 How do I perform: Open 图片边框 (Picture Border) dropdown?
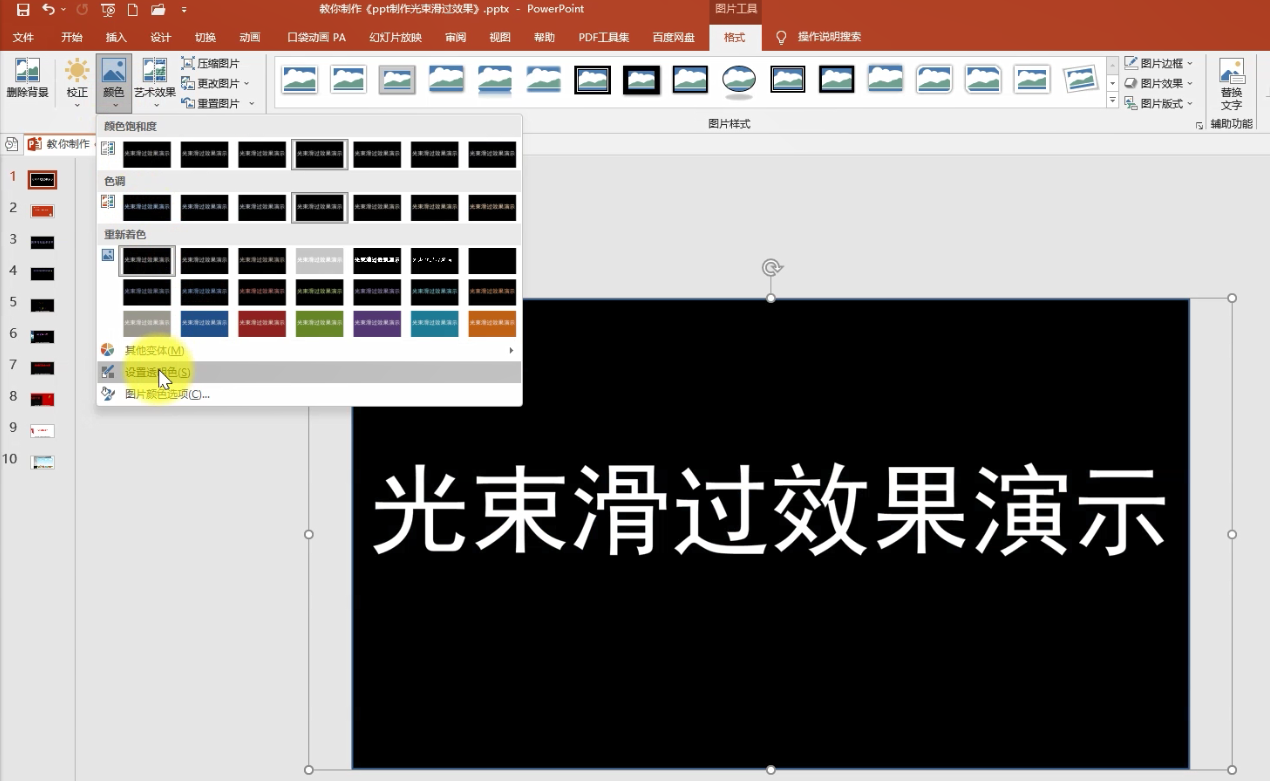pos(1158,63)
